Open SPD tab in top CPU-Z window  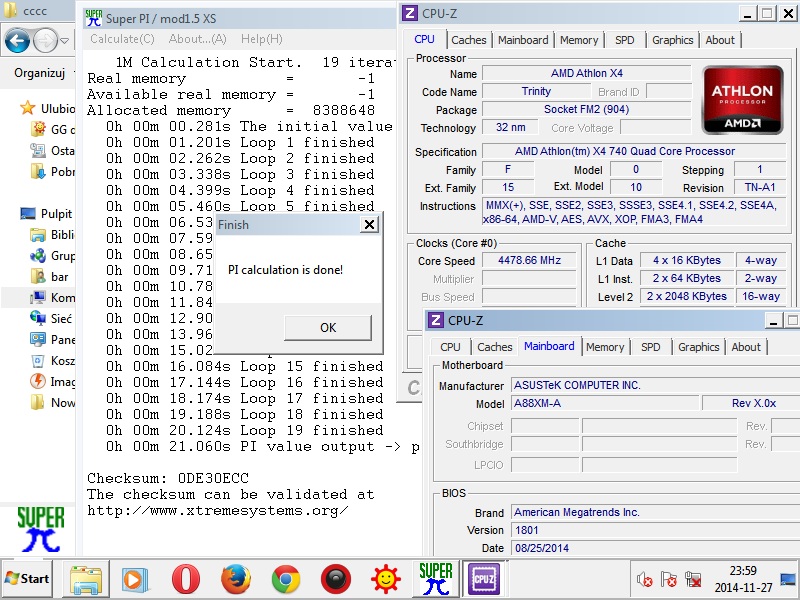[624, 40]
